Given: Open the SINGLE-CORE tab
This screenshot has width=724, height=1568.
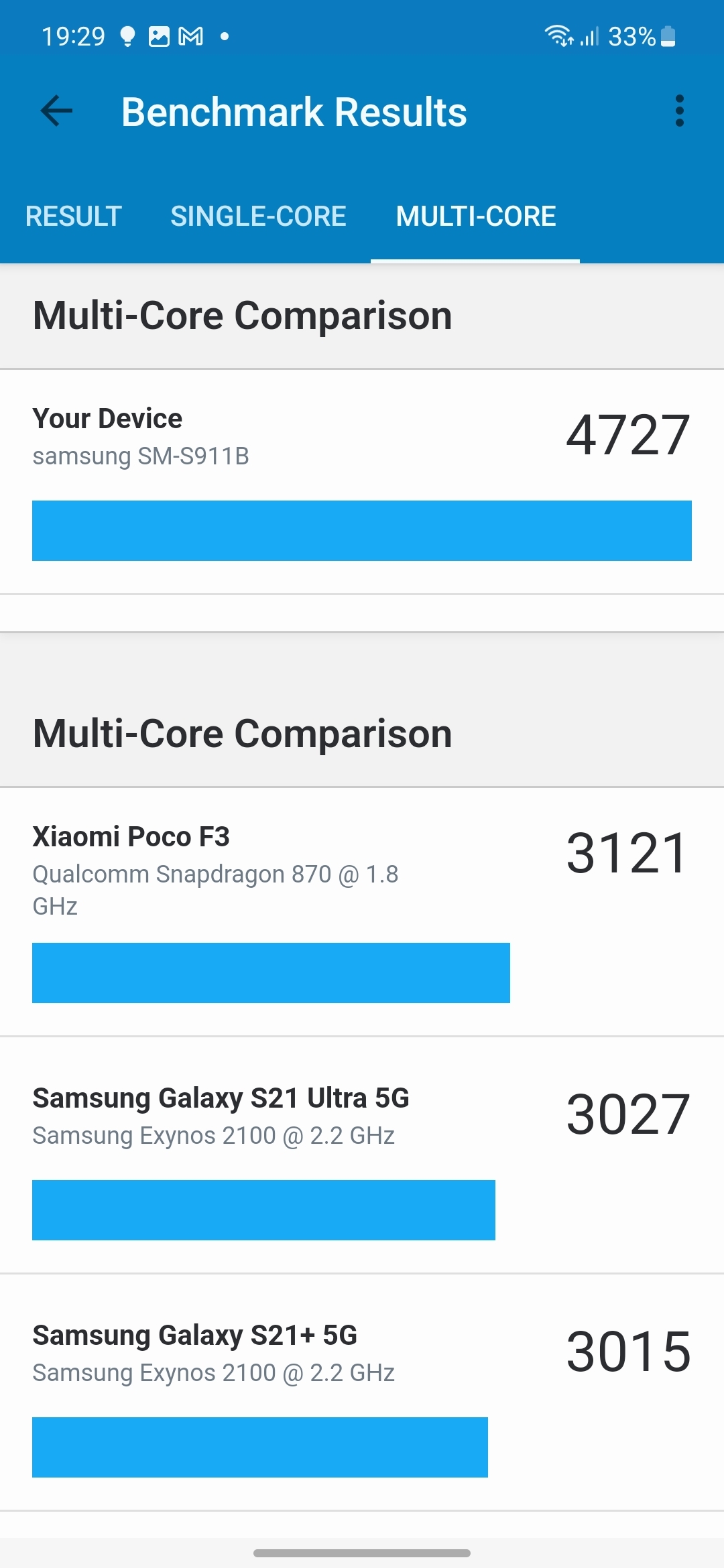Looking at the screenshot, I should point(259,216).
